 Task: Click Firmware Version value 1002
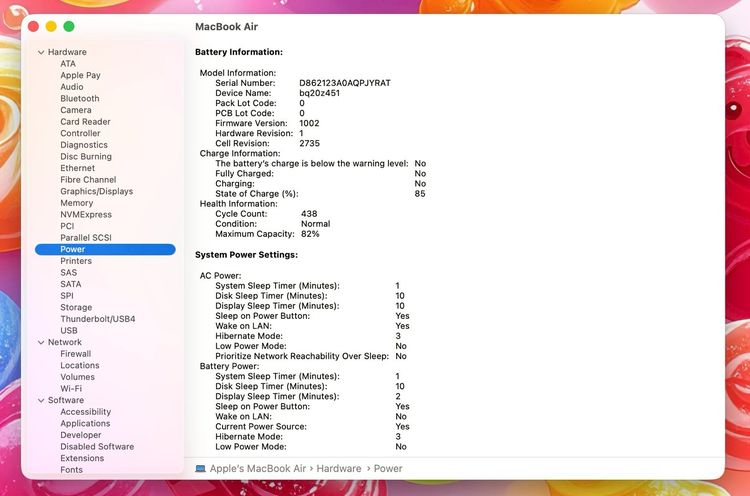309,123
